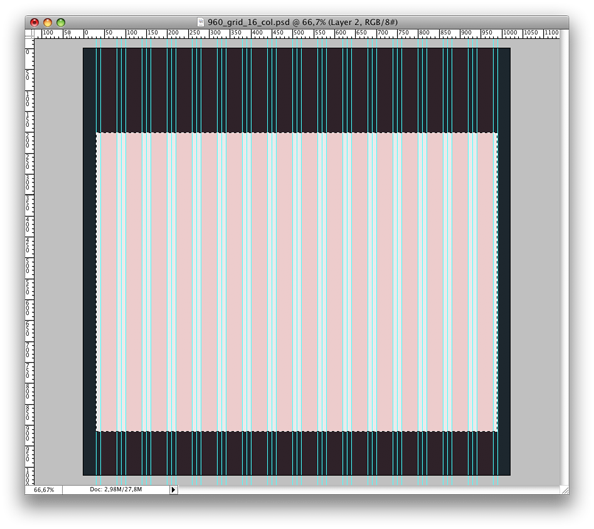Click the document proxy icon in title bar
This screenshot has width=594, height=529.
pyautogui.click(x=201, y=22)
